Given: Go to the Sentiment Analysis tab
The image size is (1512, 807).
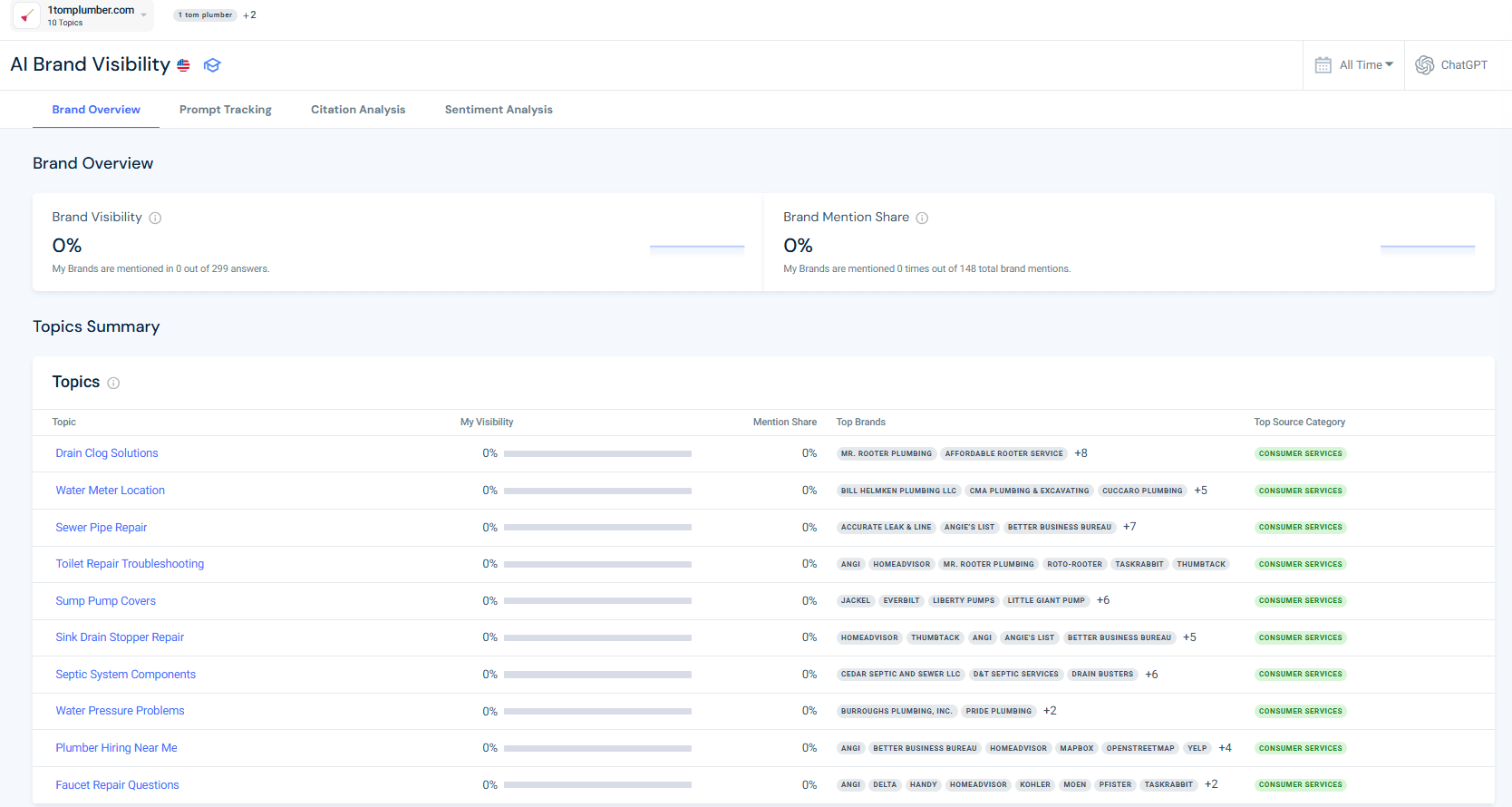Looking at the screenshot, I should click(x=499, y=110).
